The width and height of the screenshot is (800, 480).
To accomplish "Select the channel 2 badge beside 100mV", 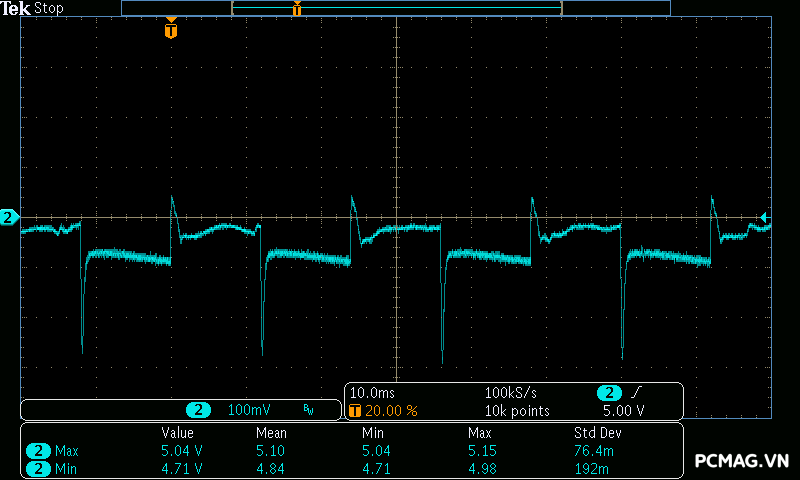I will pos(200,410).
